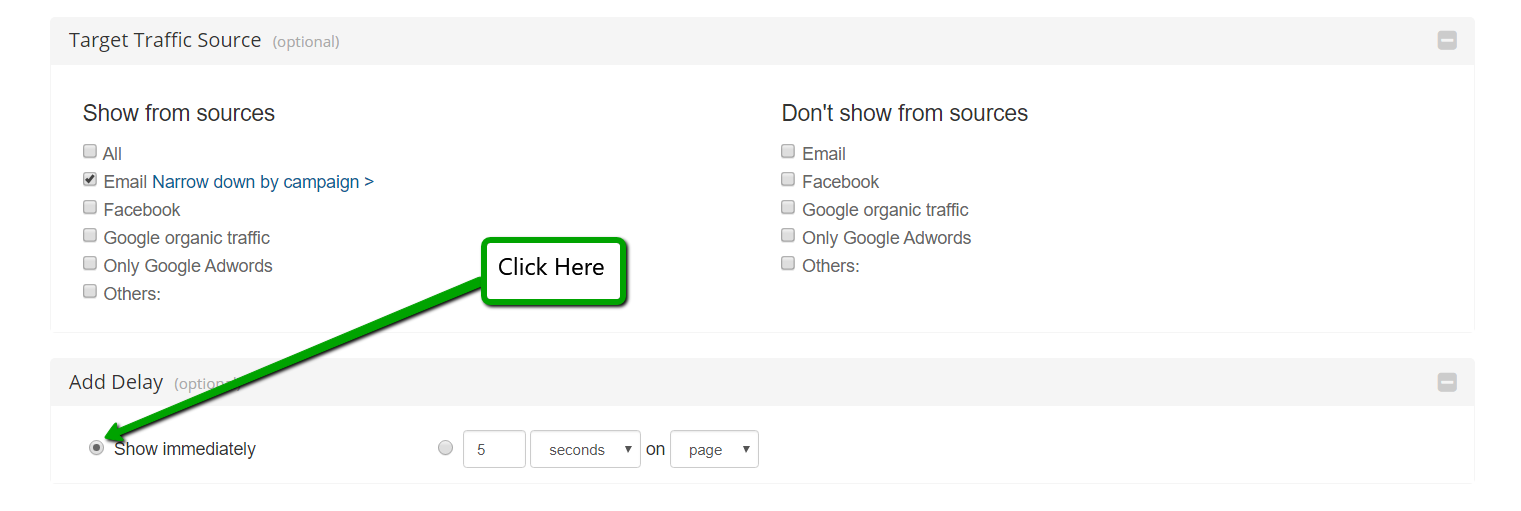Collapse the Add Delay section
This screenshot has width=1521, height=511.
click(1446, 383)
